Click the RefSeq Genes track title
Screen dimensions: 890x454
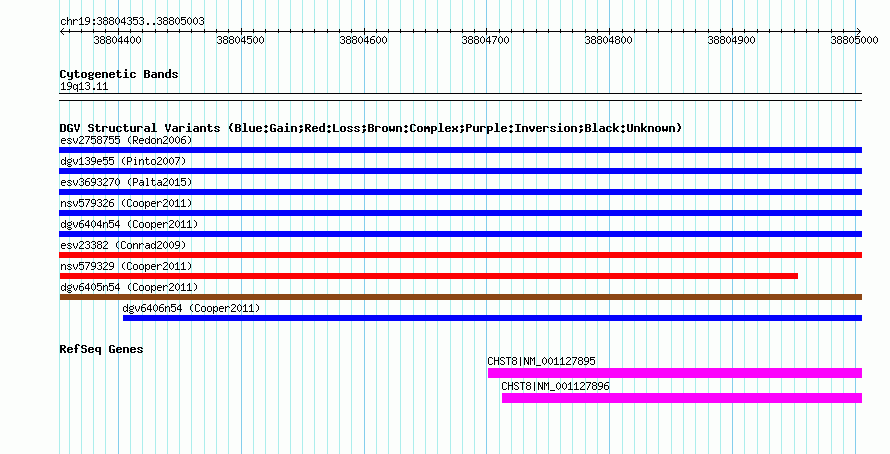(101, 349)
